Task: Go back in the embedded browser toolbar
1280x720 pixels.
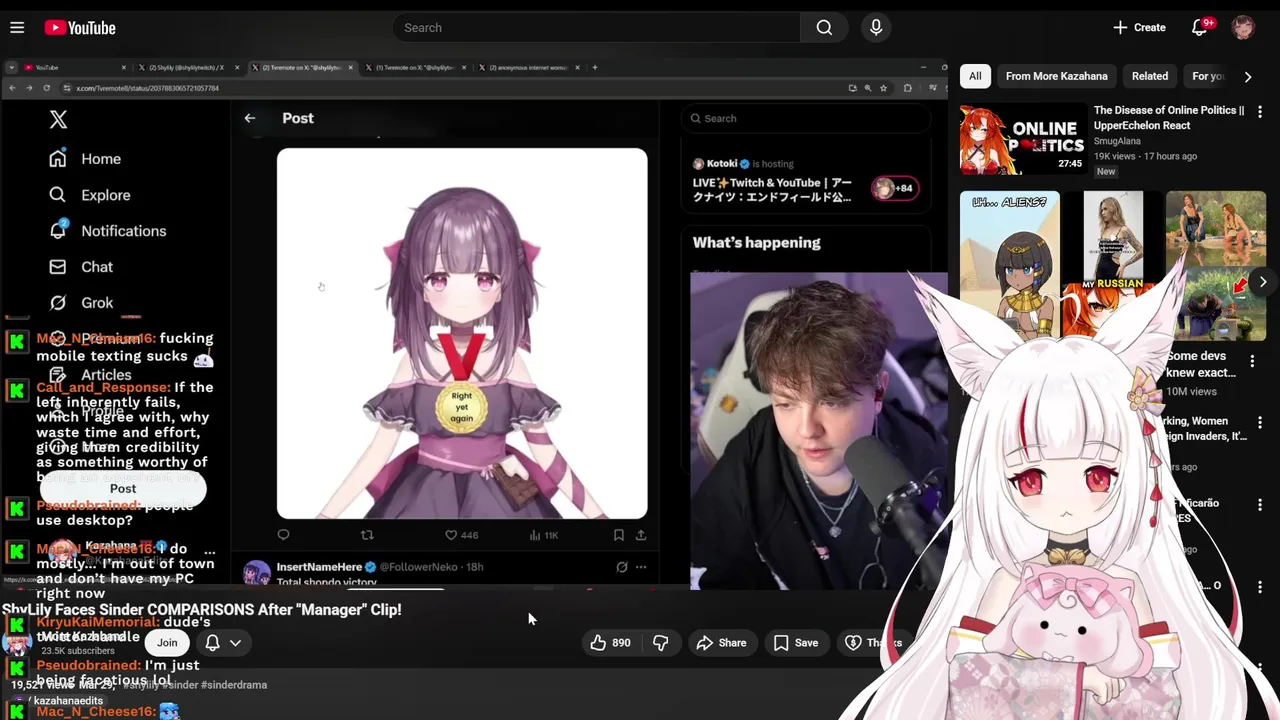Action: point(12,88)
